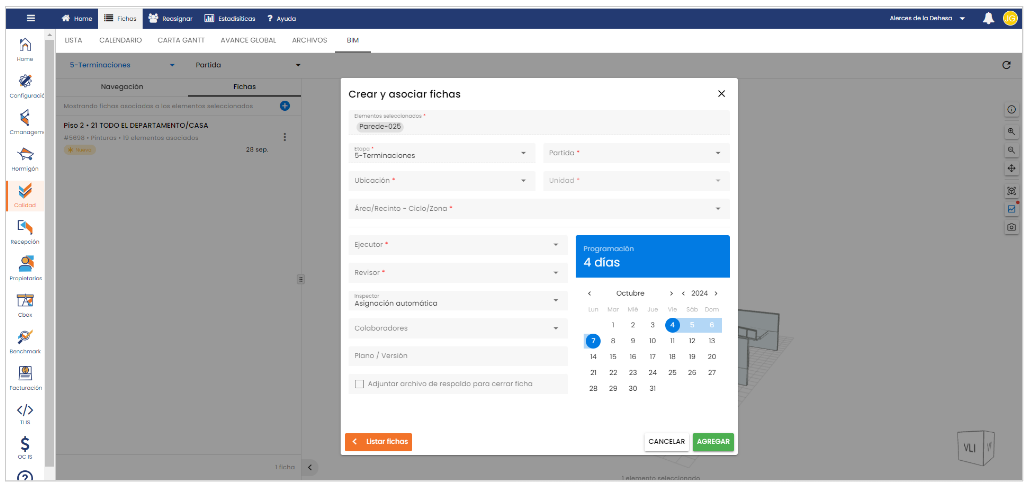Click the camera screenshot icon in viewer
The height and width of the screenshot is (485, 1029).
coord(1011,228)
